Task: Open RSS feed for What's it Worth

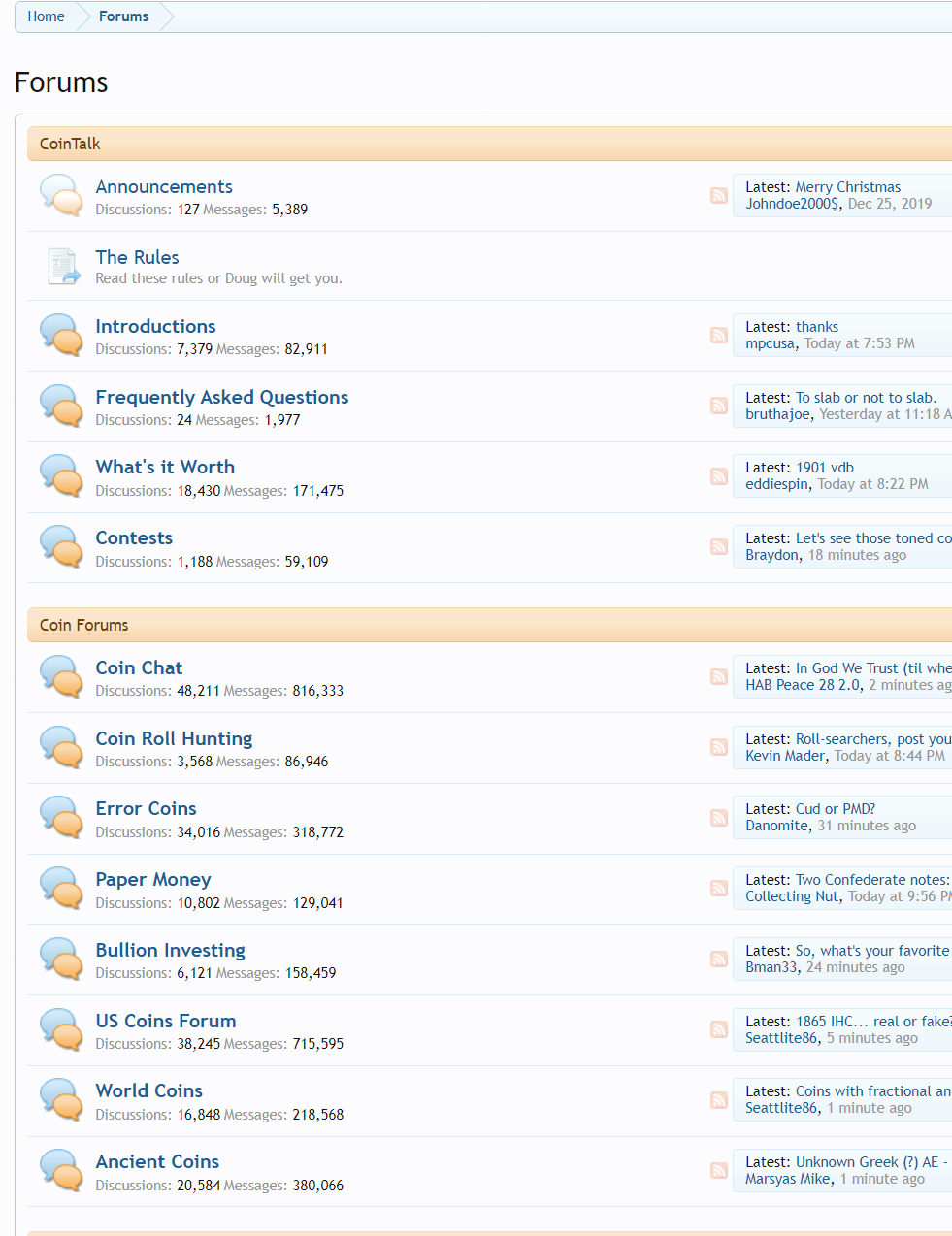Action: (719, 476)
